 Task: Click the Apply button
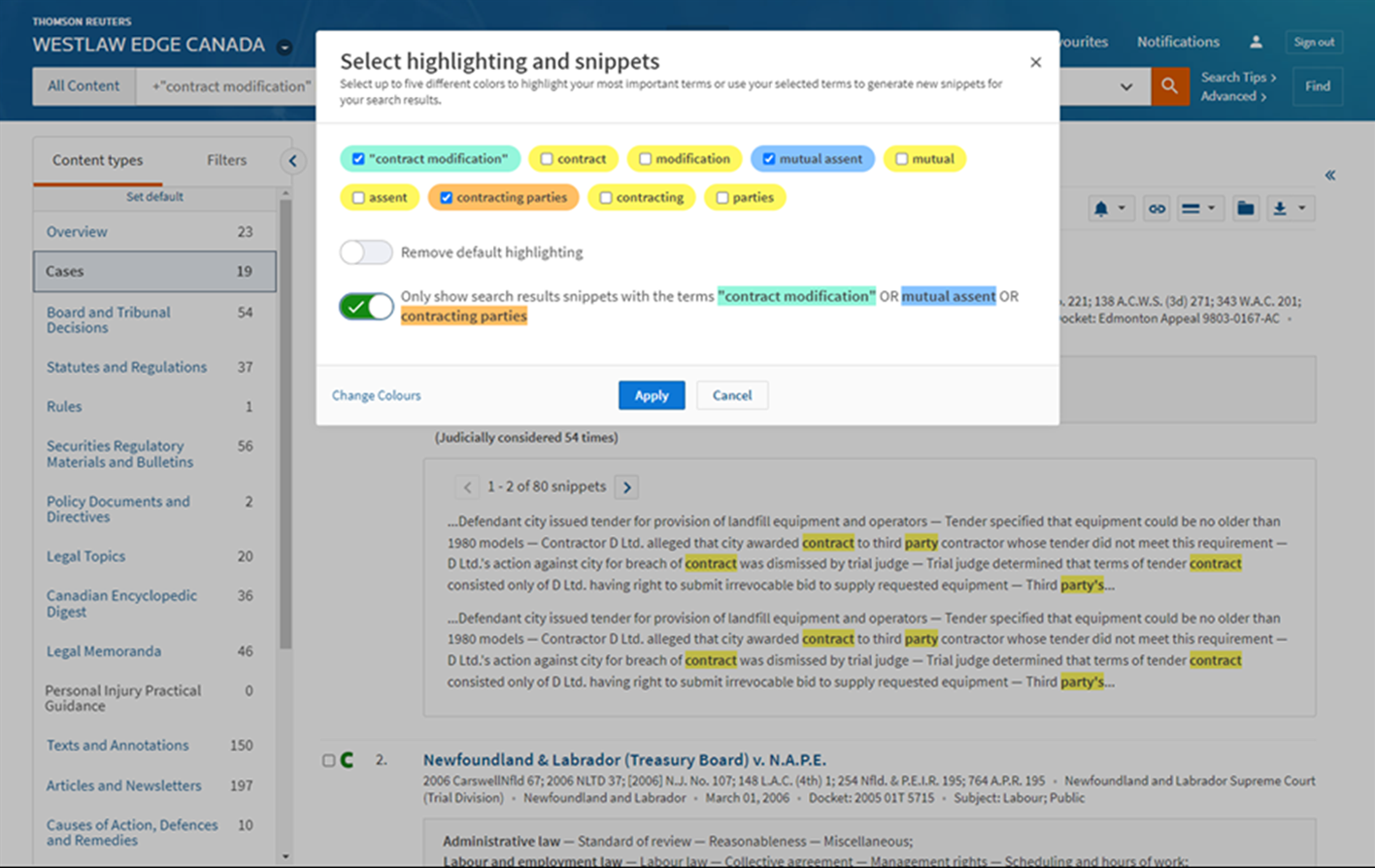(652, 395)
